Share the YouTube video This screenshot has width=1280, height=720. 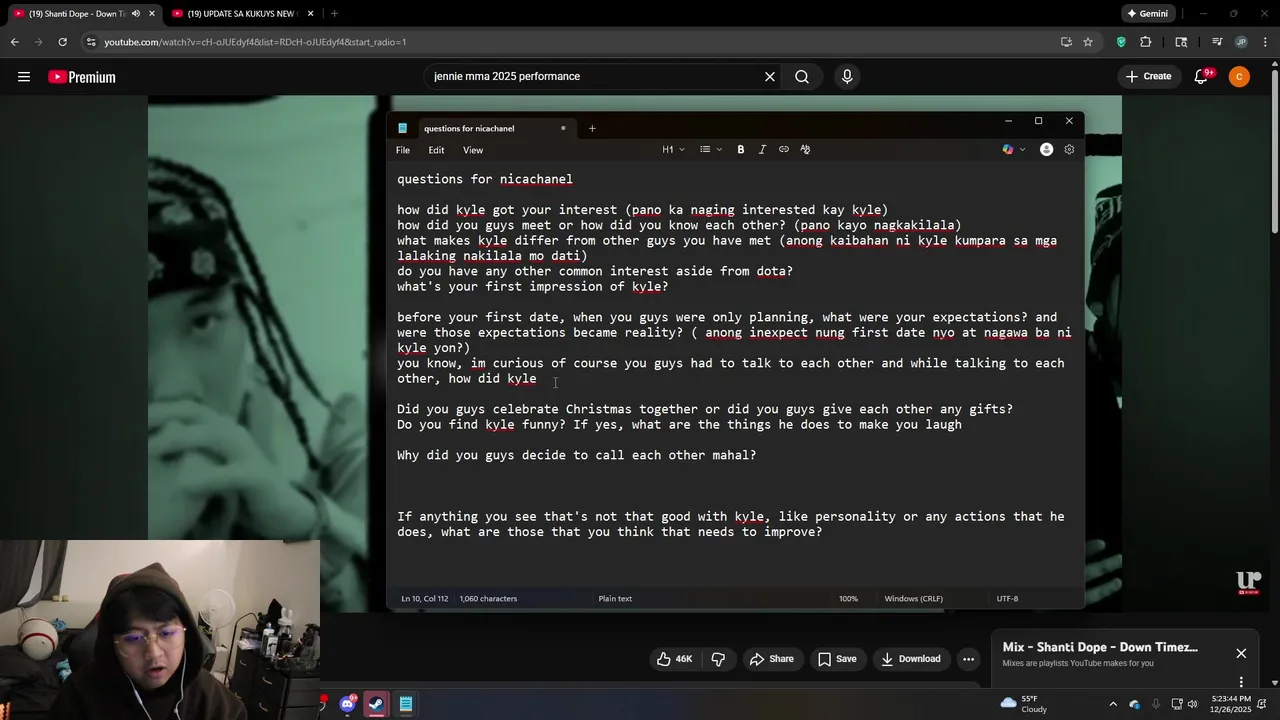[x=772, y=659]
